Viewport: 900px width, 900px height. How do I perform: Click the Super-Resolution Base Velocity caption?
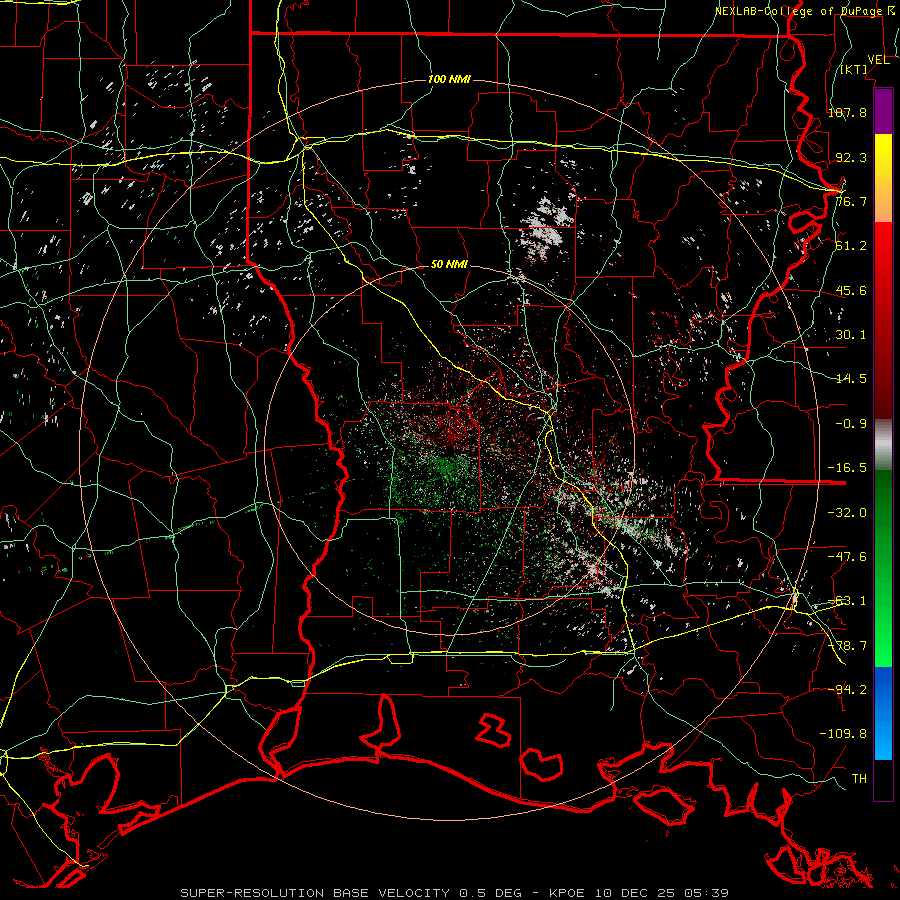455,893
